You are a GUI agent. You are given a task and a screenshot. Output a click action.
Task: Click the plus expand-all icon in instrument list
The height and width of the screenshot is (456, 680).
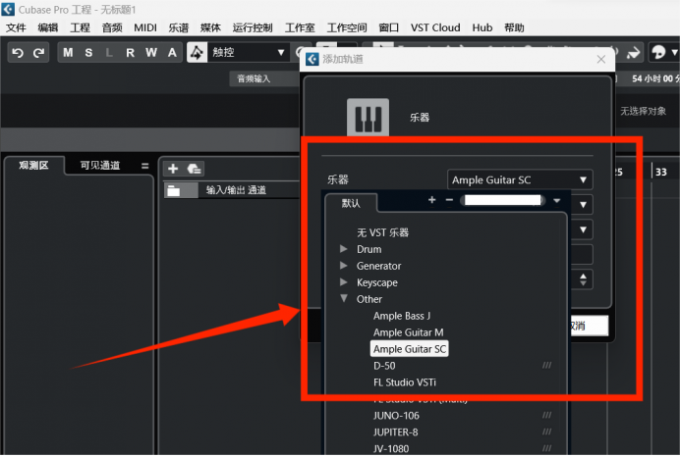[432, 200]
